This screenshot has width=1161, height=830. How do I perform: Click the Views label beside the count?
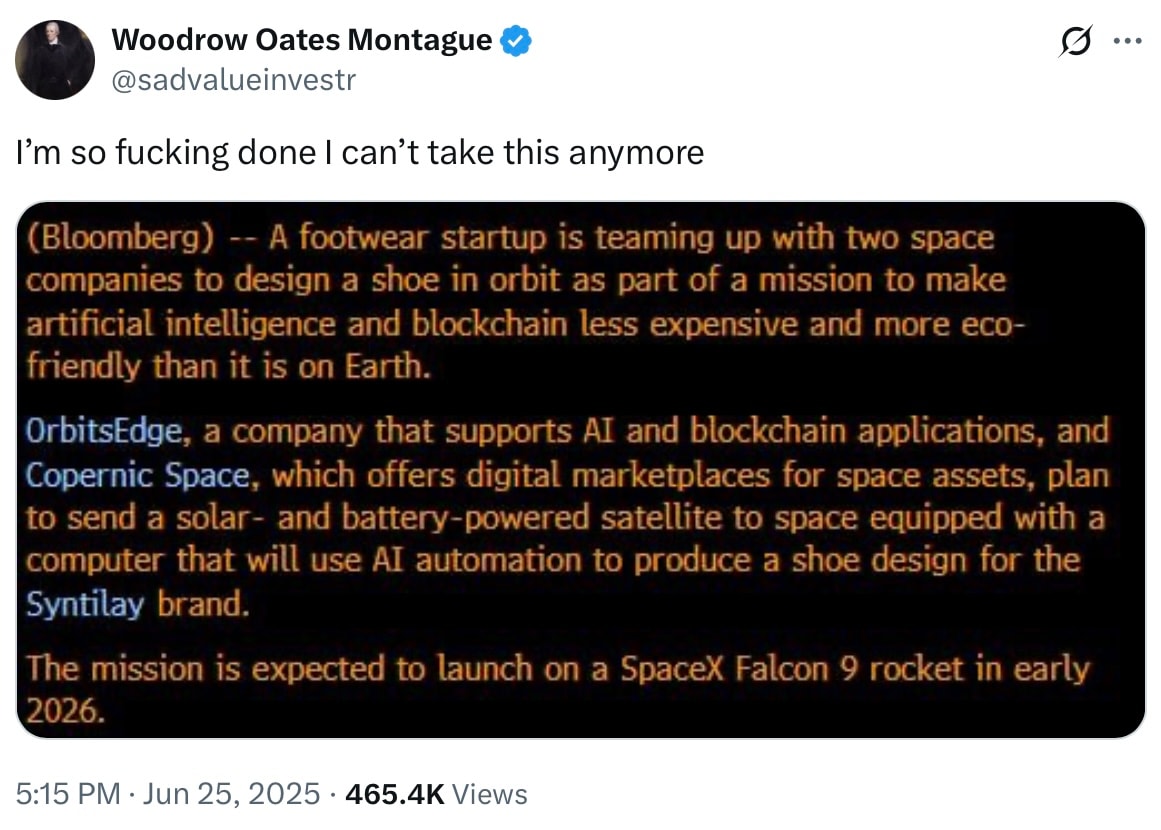[490, 794]
